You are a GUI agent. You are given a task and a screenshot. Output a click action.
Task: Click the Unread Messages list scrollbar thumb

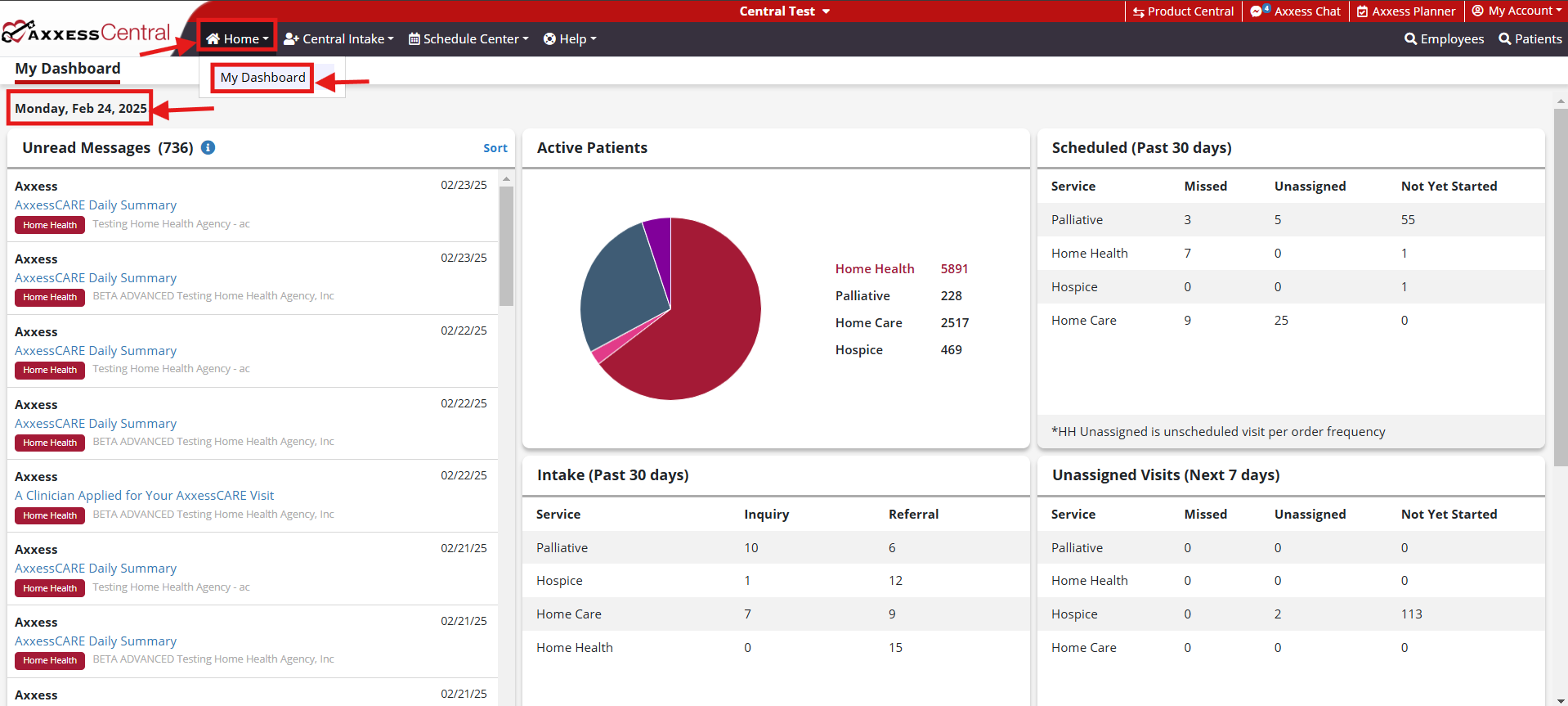pos(506,245)
